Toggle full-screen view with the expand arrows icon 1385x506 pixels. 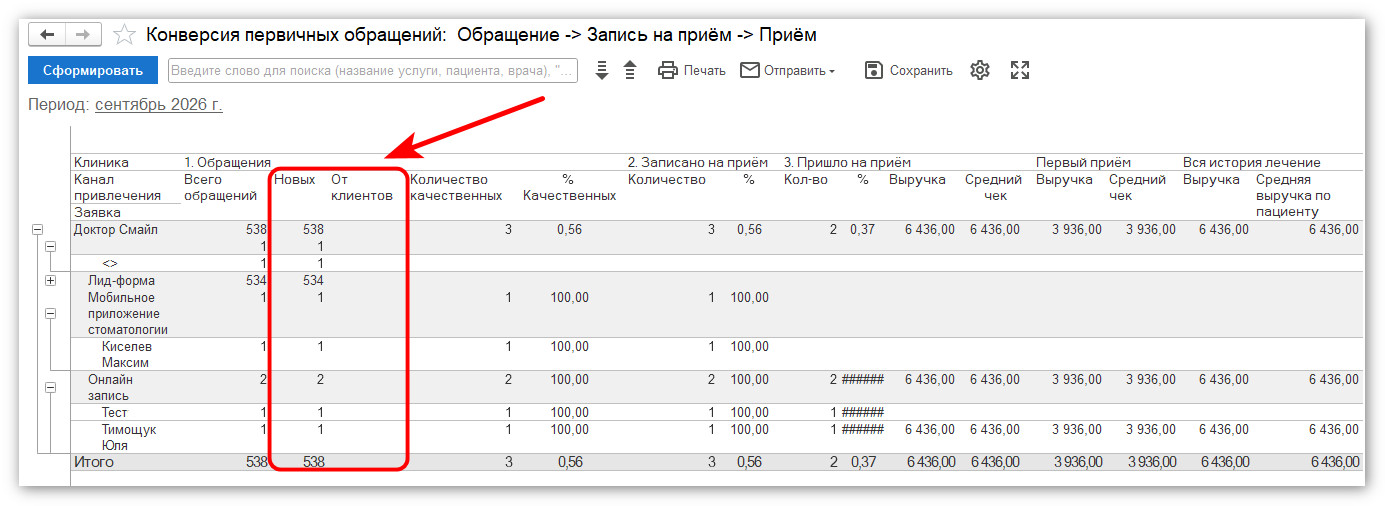[1020, 70]
